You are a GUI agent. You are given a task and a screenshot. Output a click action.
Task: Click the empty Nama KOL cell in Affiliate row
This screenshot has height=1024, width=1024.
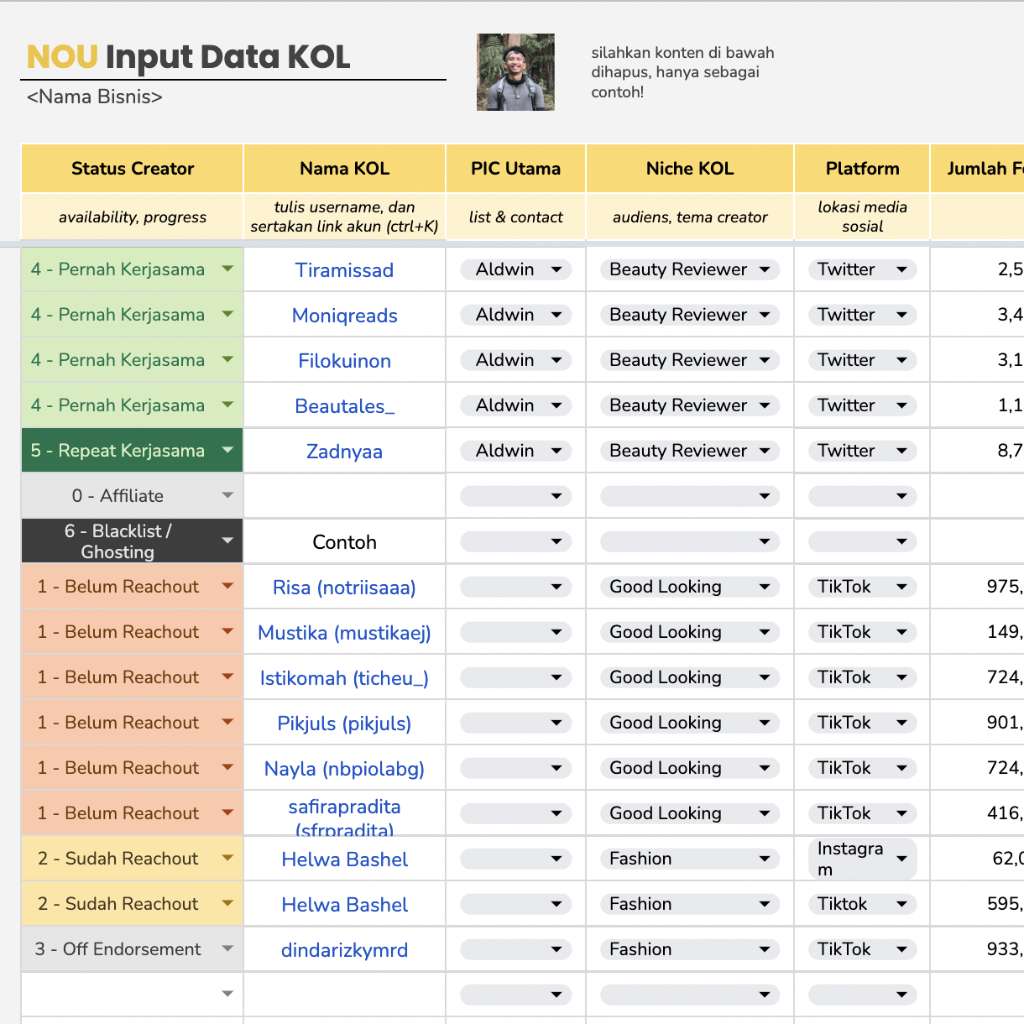click(344, 496)
